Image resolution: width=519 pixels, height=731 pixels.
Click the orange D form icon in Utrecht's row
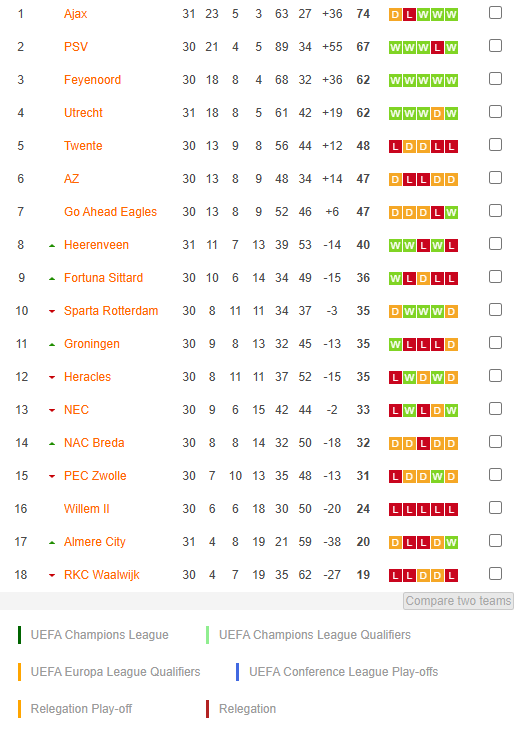(x=437, y=114)
